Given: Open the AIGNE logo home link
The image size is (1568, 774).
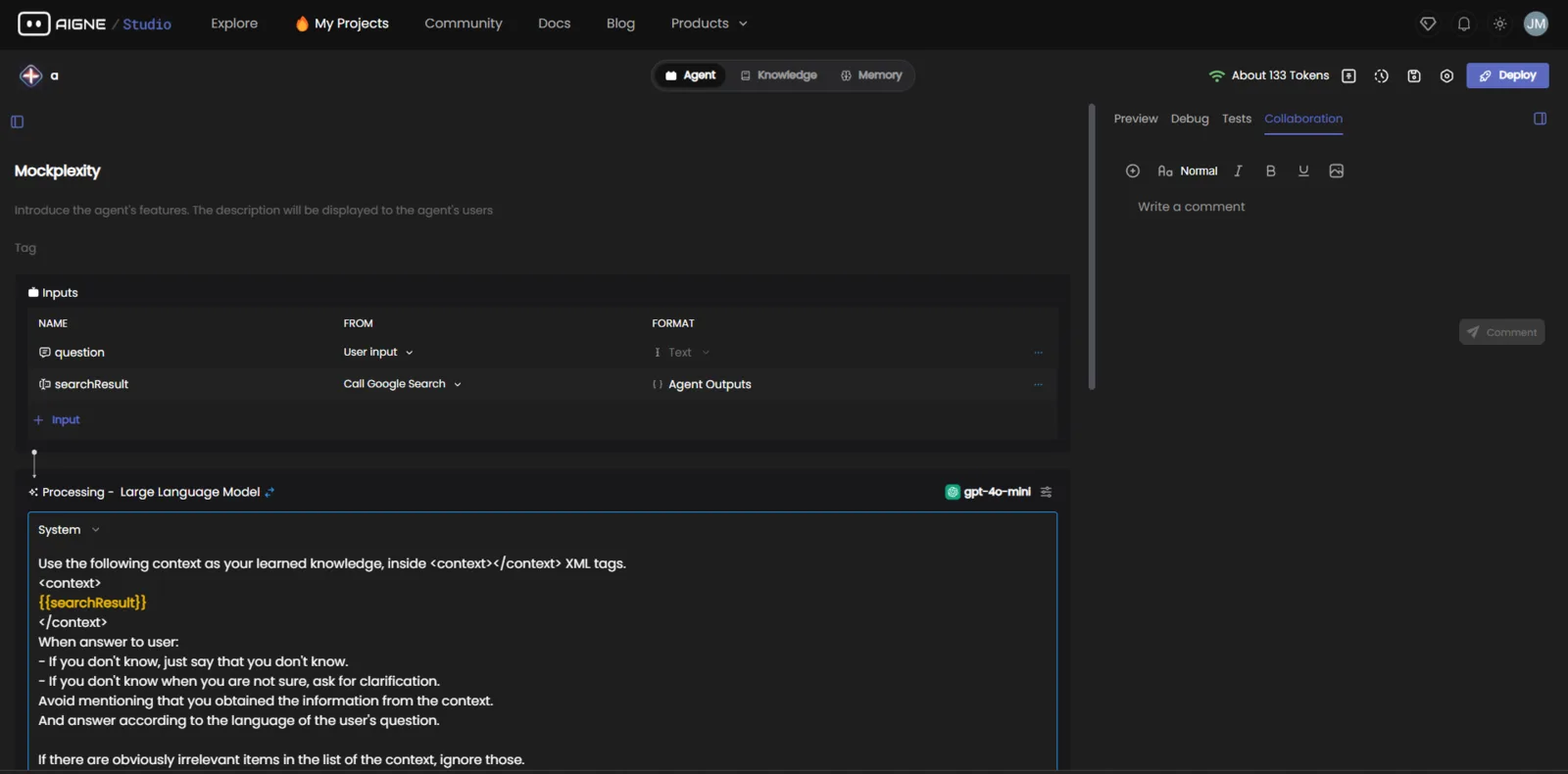Looking at the screenshot, I should coord(61,24).
